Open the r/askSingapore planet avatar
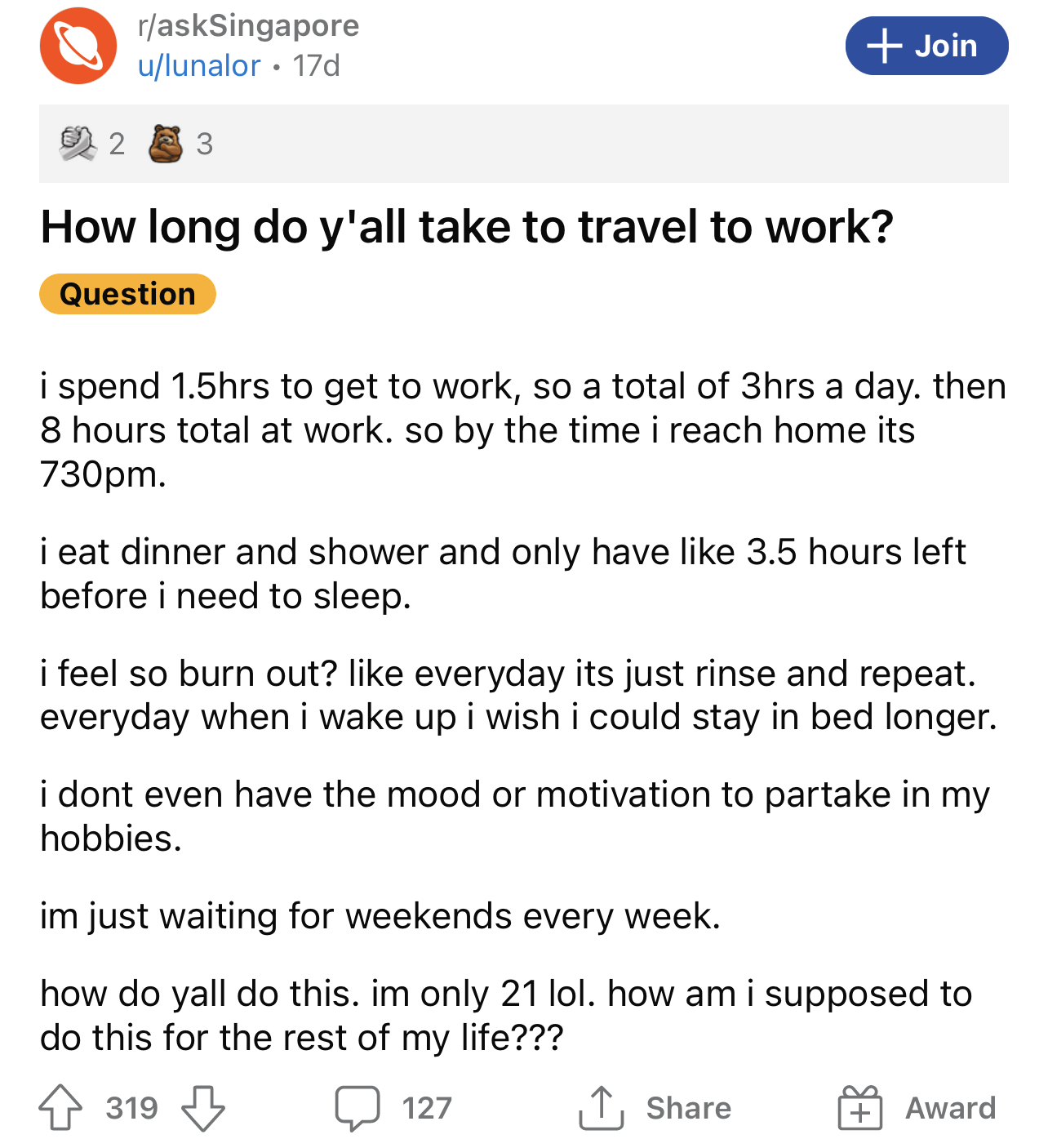 coord(78,46)
